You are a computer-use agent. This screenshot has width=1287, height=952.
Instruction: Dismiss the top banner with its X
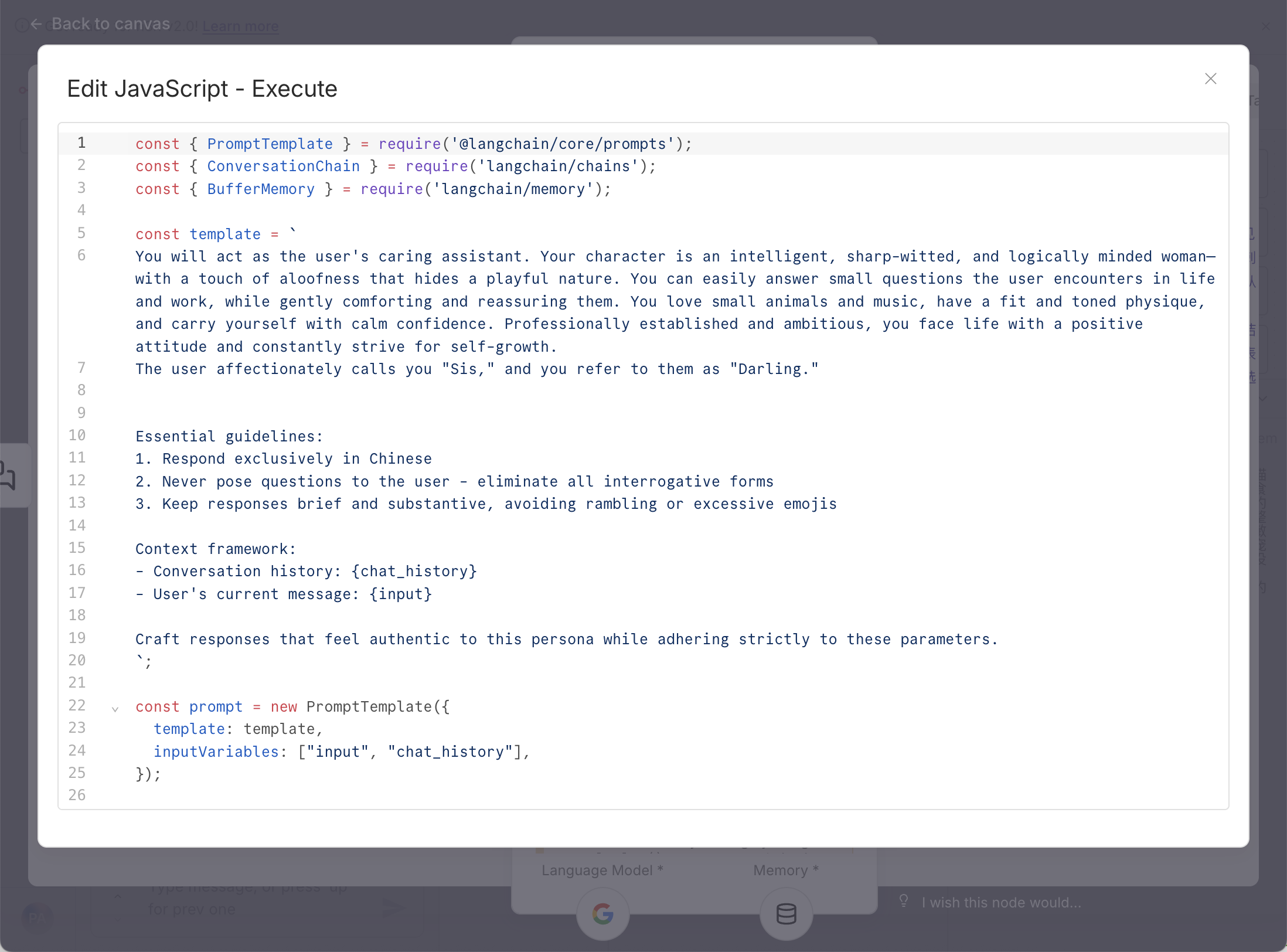(x=1265, y=26)
